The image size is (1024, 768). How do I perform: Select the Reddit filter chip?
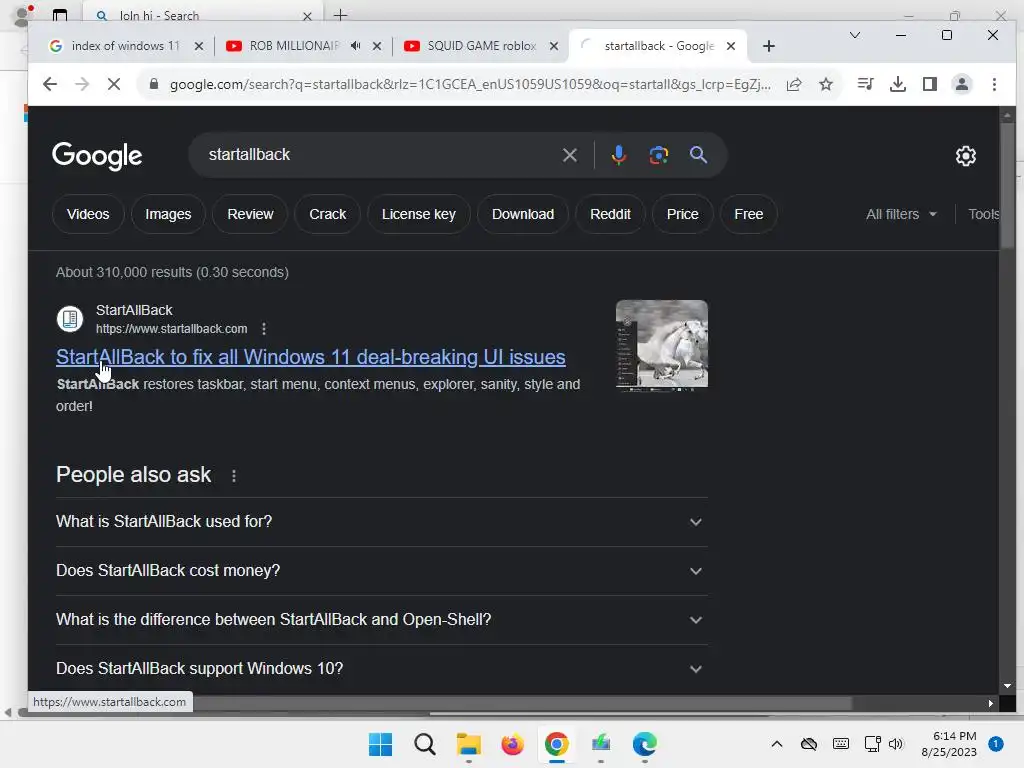tap(610, 214)
